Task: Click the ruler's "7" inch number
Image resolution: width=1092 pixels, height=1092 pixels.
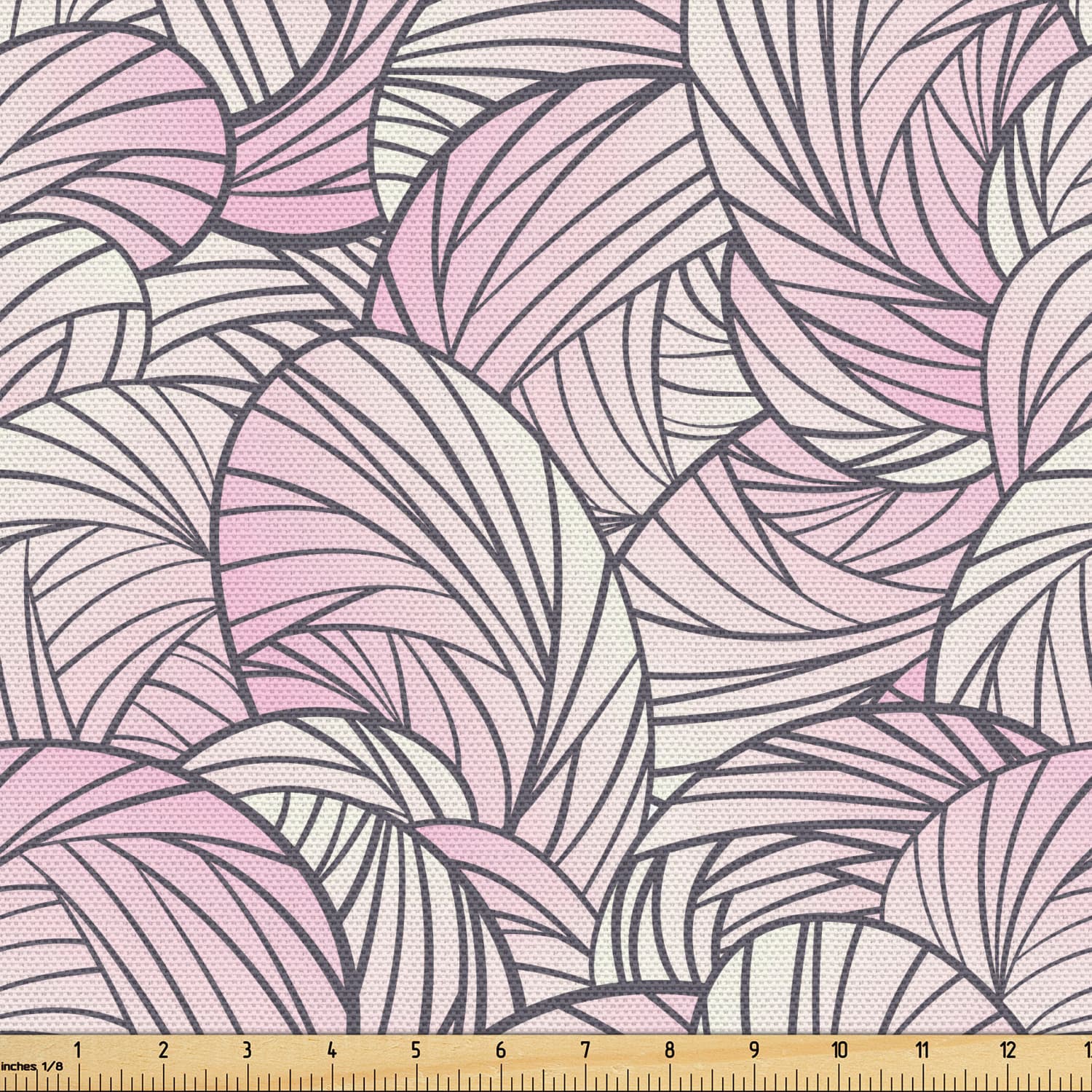Action: pyautogui.click(x=585, y=1050)
